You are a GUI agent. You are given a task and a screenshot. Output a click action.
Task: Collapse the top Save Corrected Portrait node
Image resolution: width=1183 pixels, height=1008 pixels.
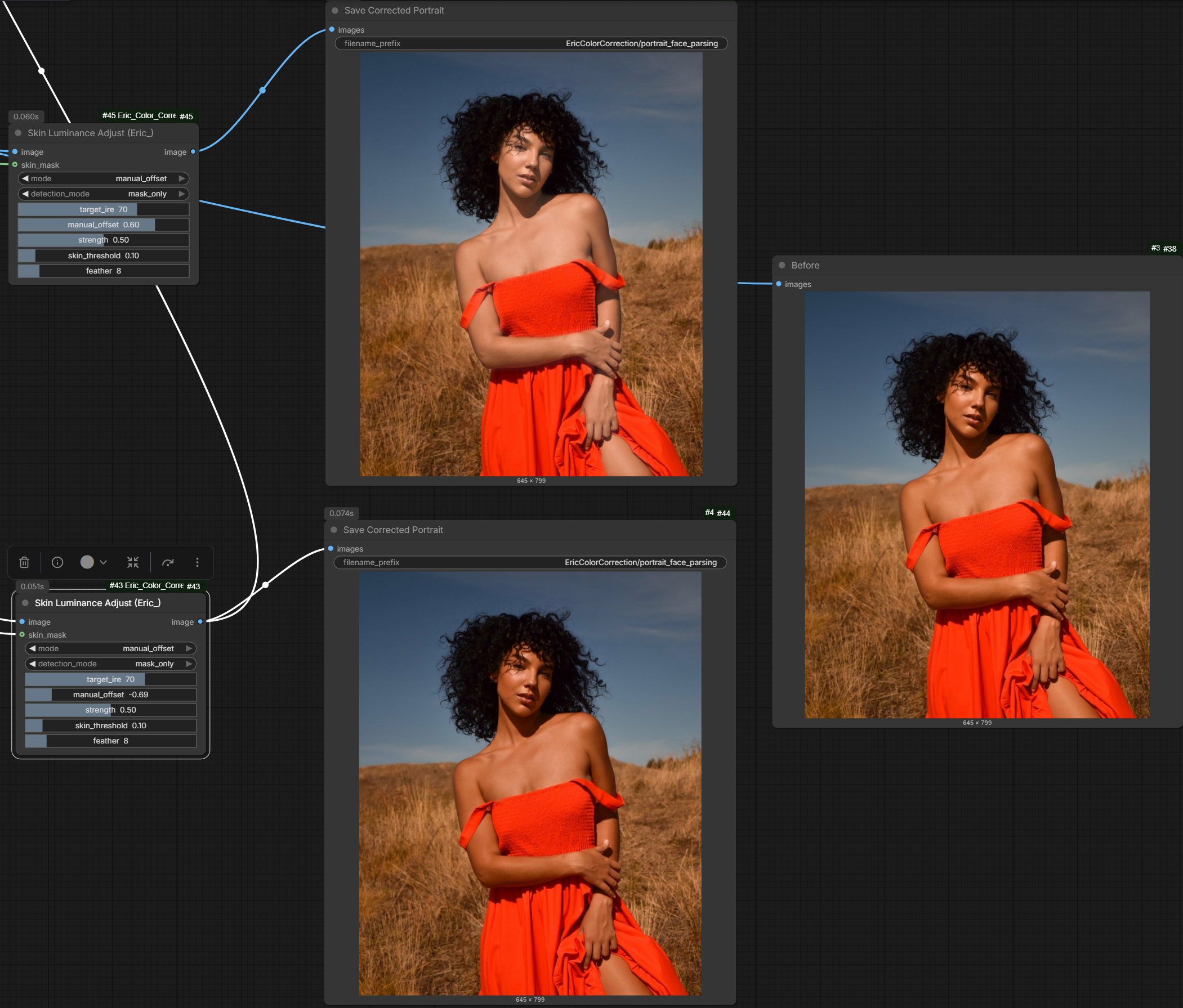coord(335,10)
